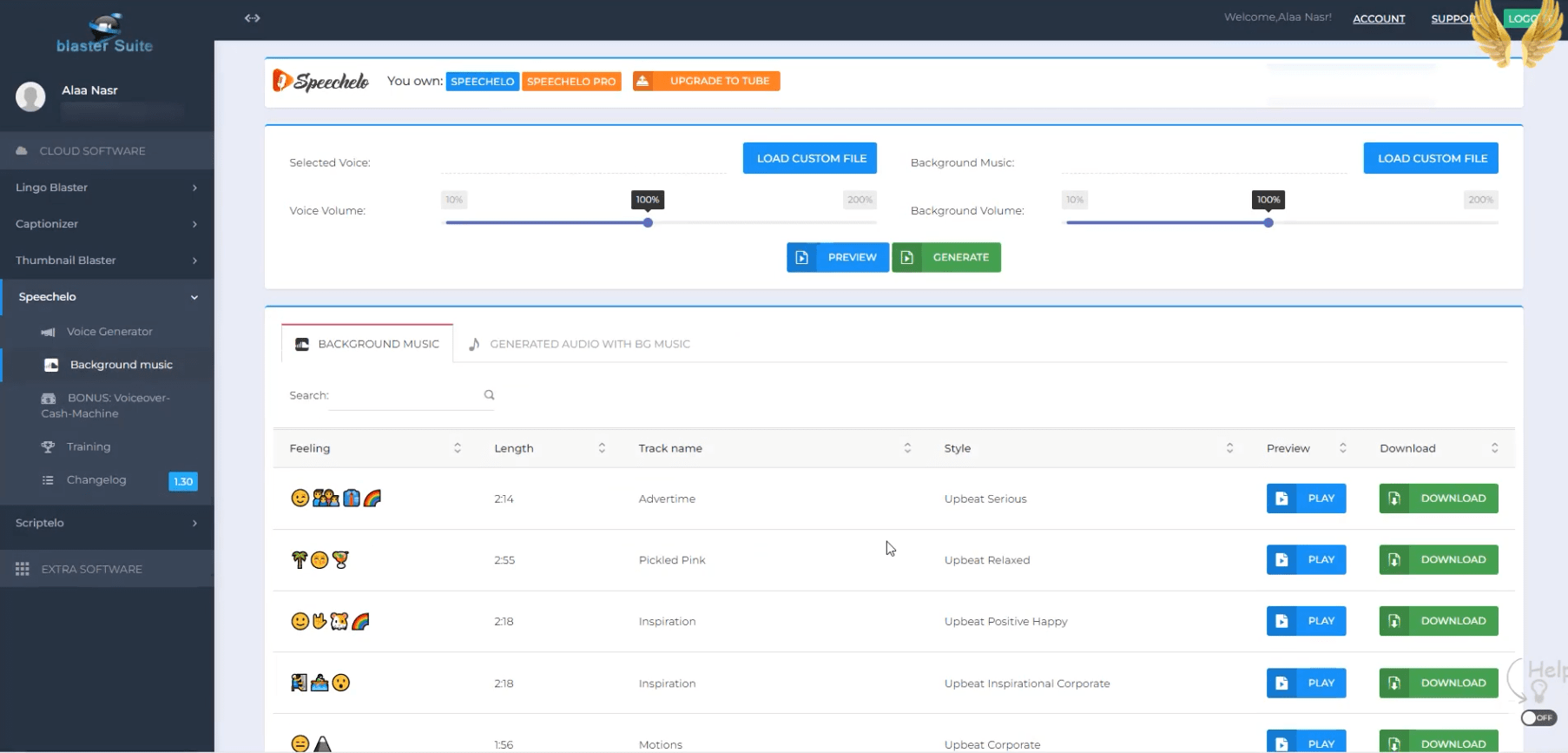Image resolution: width=1568 pixels, height=753 pixels.
Task: Click the Search input field
Action: coord(412,395)
